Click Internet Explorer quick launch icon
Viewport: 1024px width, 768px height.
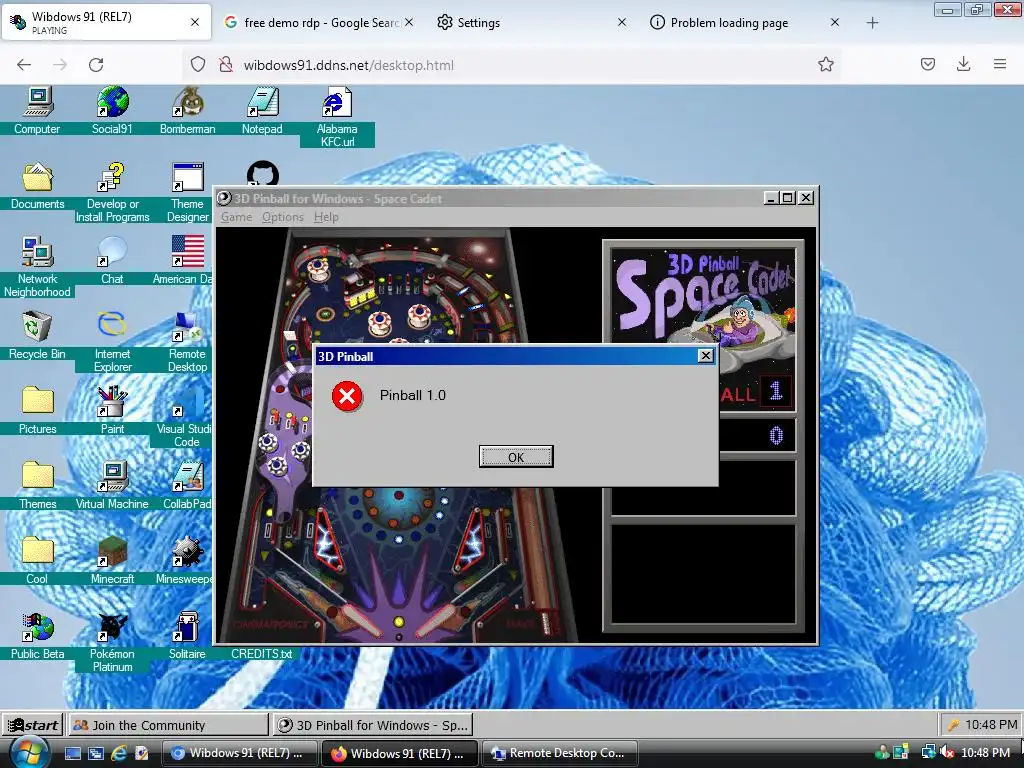pyautogui.click(x=120, y=753)
